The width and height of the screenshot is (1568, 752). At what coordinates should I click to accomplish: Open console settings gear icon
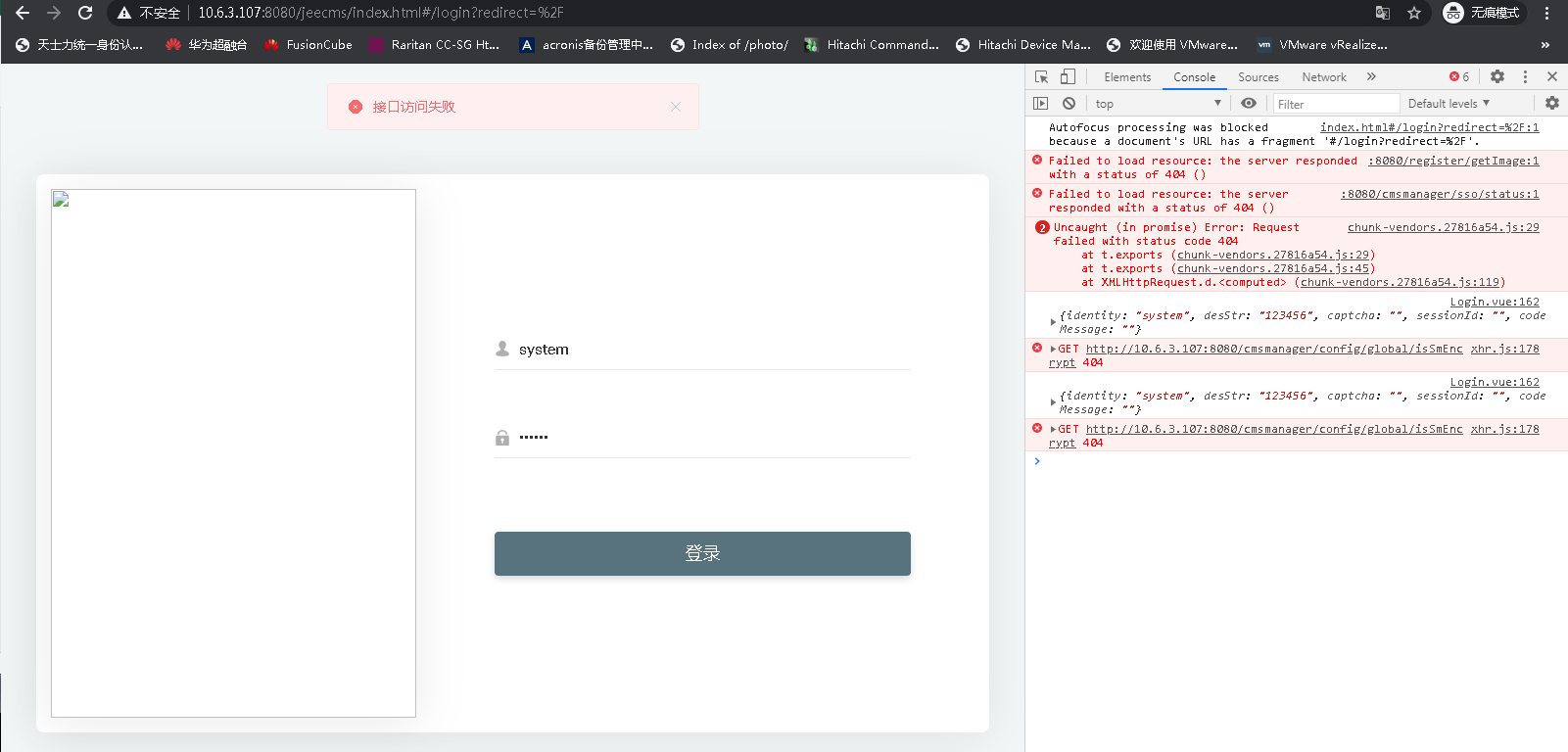coord(1552,103)
